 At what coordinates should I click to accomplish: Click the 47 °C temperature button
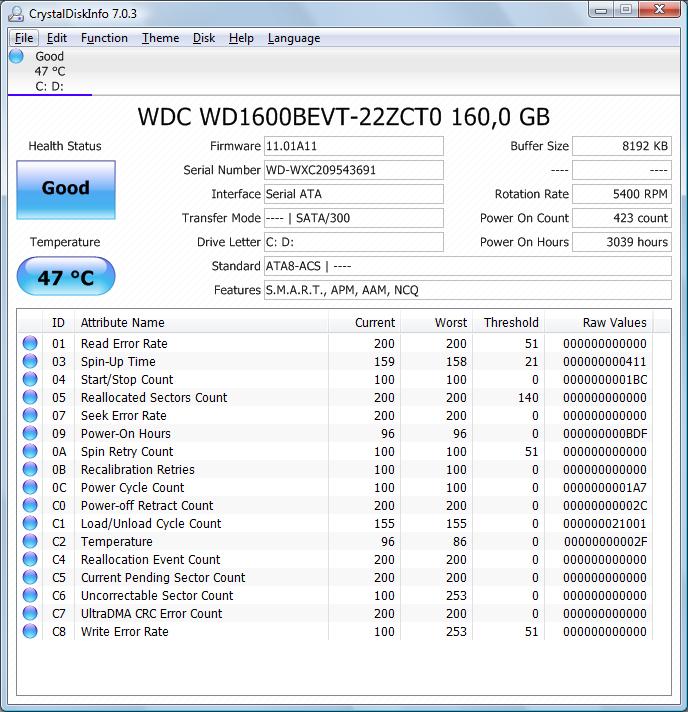click(66, 276)
